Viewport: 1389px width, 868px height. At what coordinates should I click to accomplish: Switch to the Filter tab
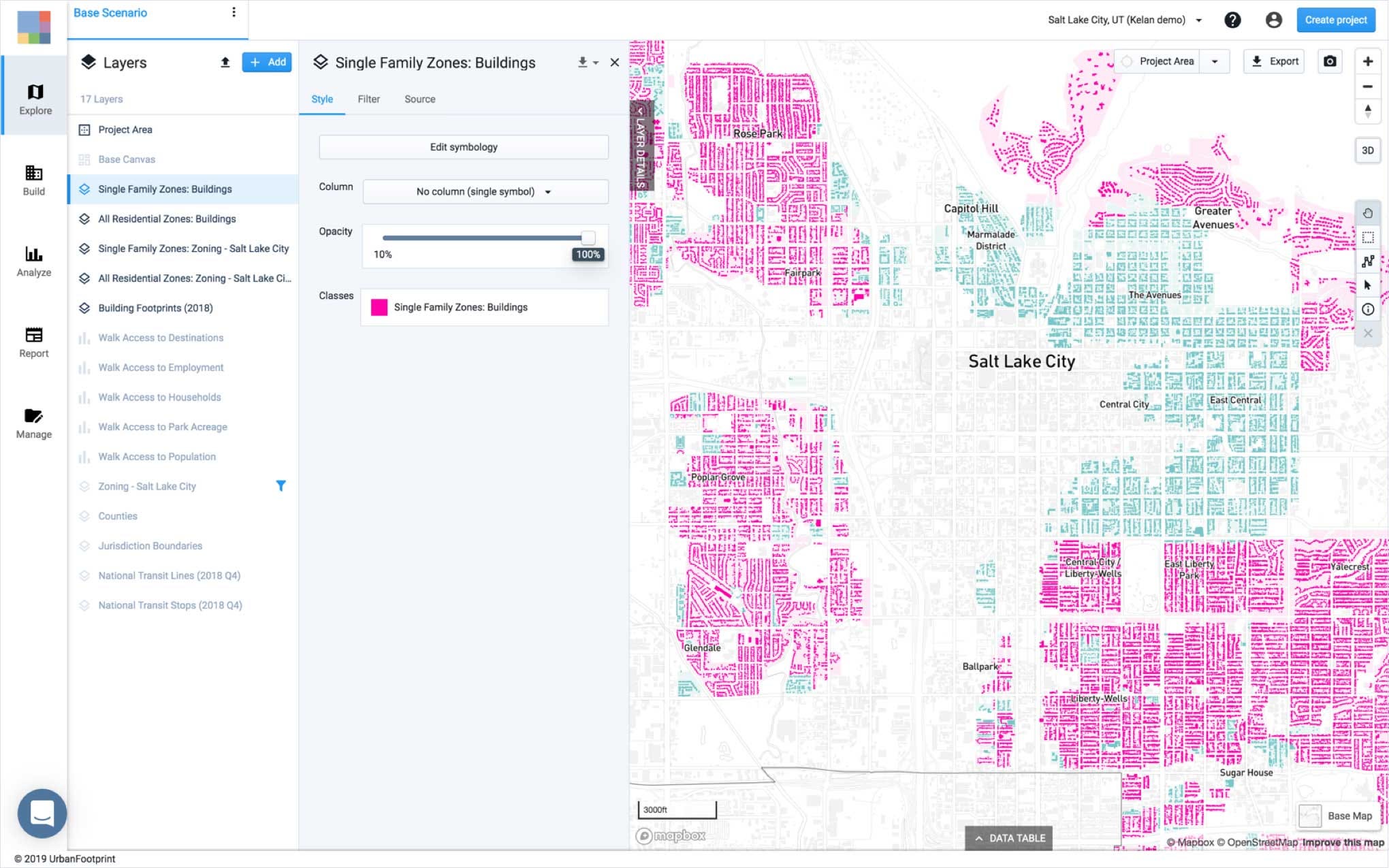click(368, 99)
